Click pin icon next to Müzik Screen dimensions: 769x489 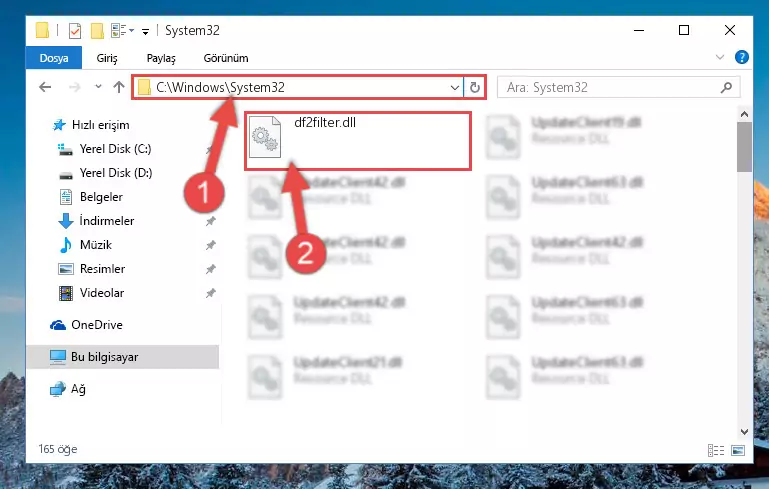point(210,245)
